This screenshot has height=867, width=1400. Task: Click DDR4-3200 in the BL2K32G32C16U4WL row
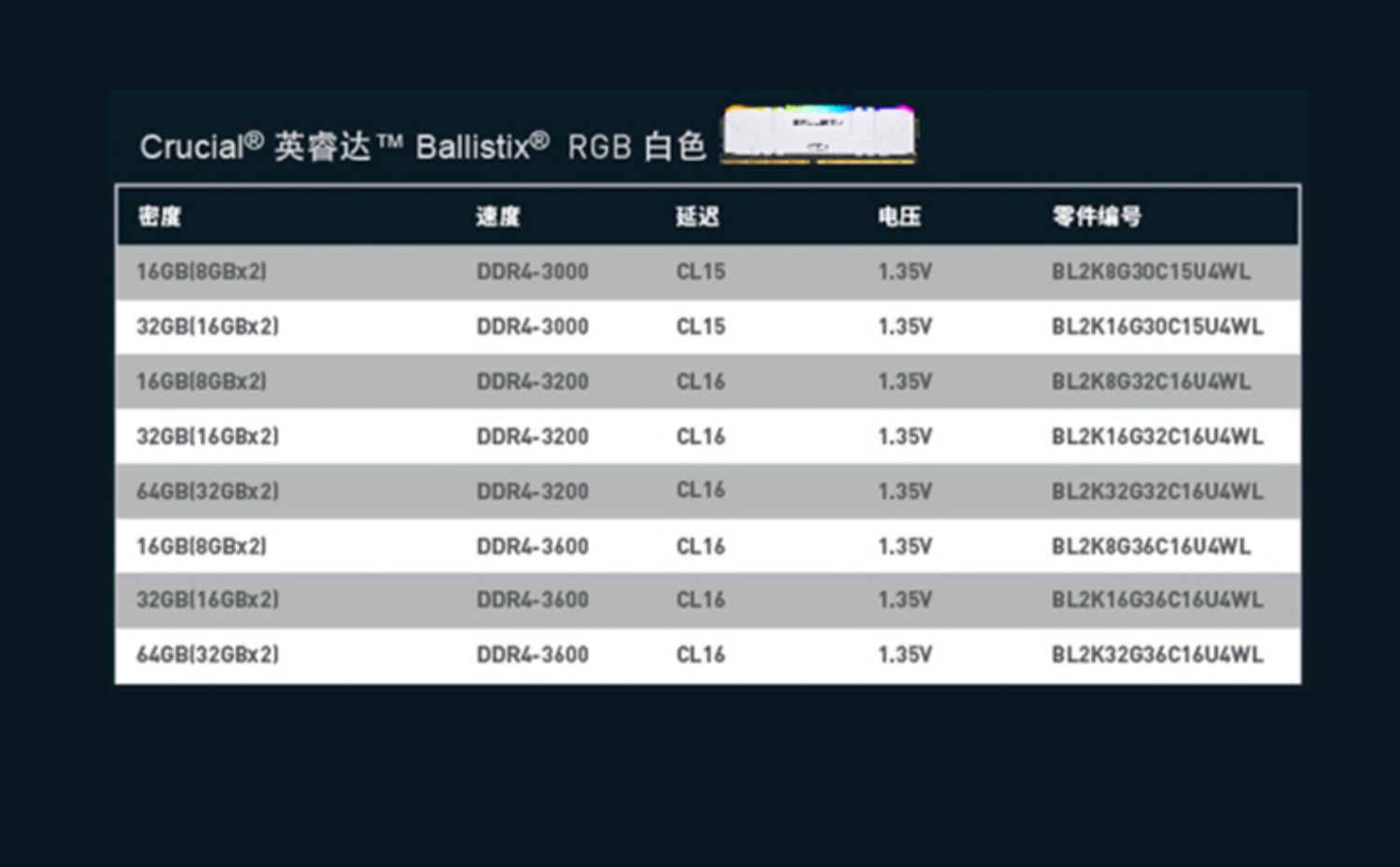tap(532, 492)
